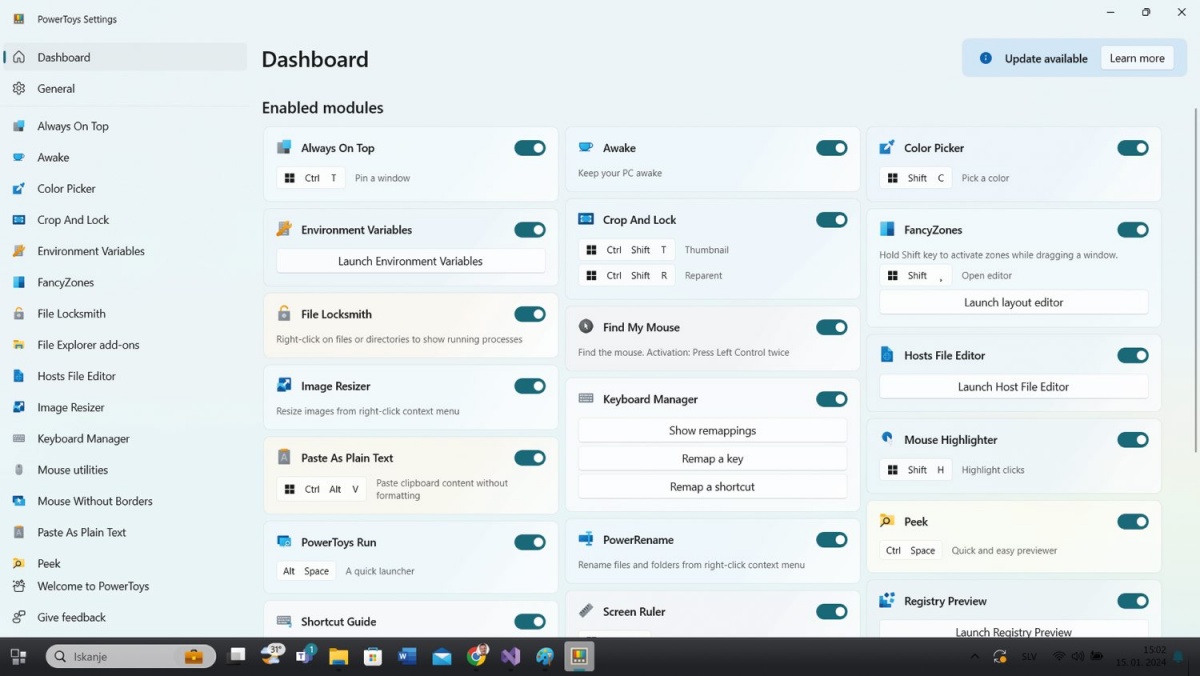Click the PowerRename card icon
This screenshot has width=1200, height=676.
586,540
